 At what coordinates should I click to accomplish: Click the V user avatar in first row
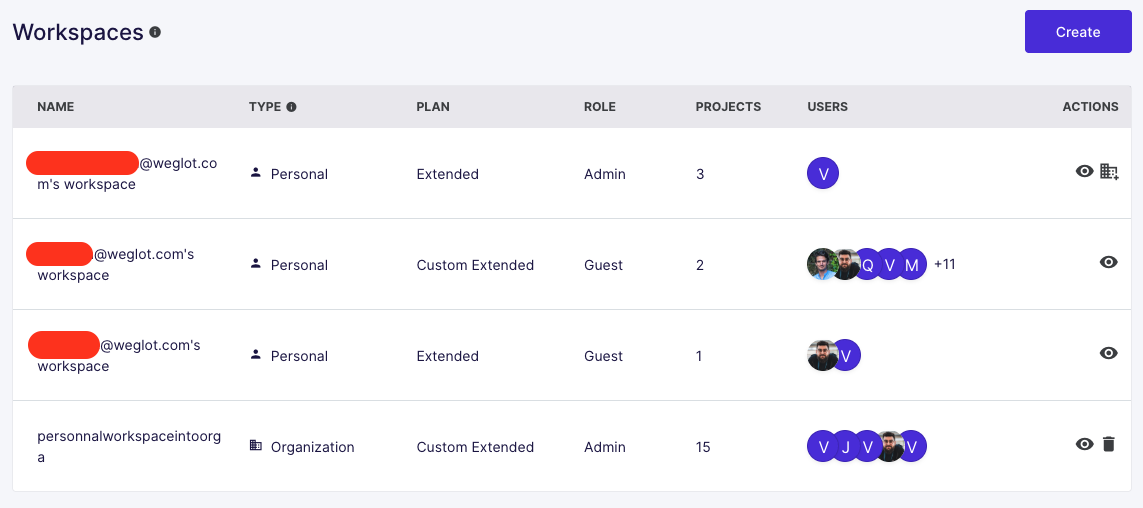coord(823,174)
